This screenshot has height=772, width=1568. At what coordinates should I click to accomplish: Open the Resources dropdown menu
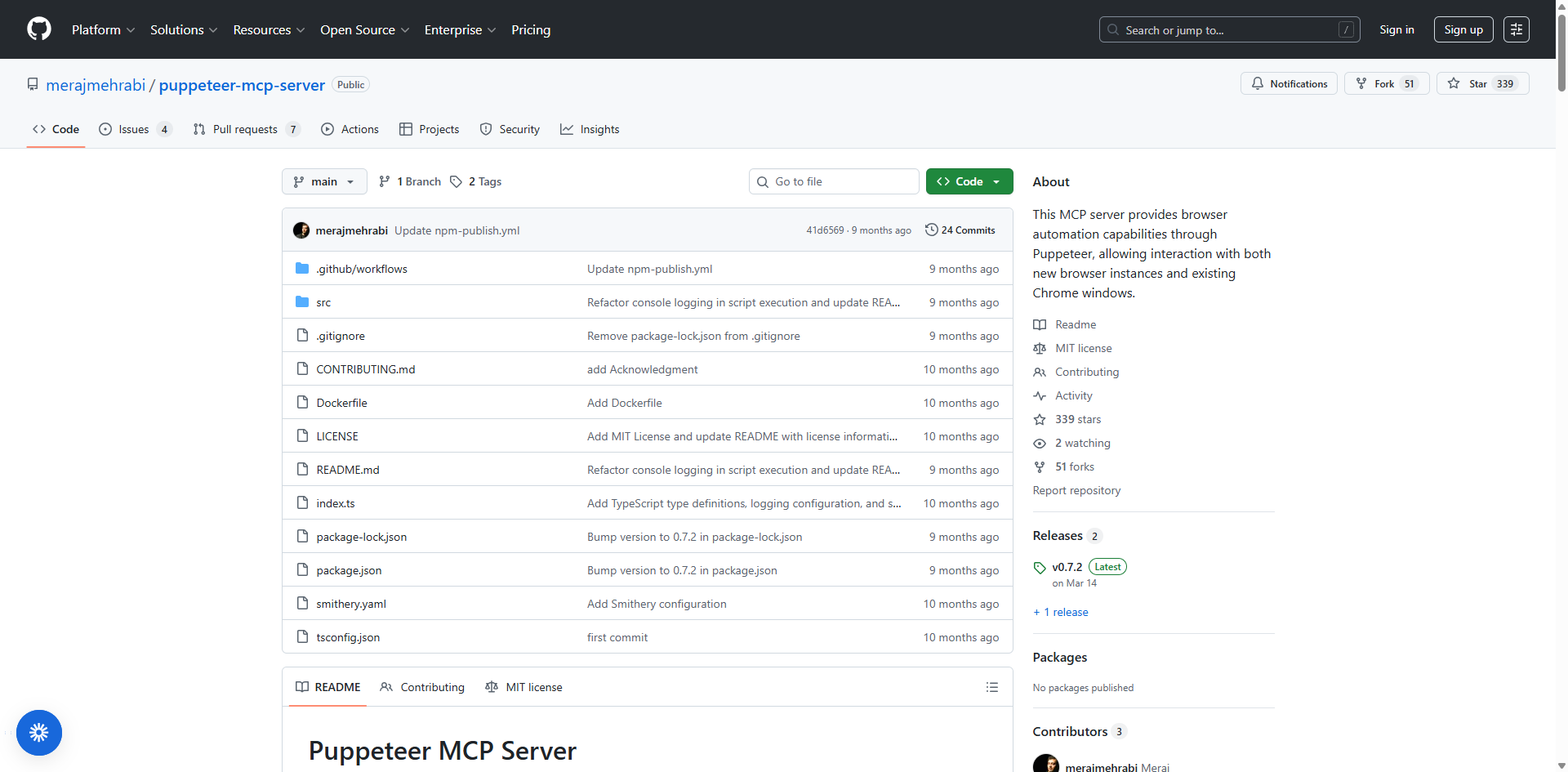(269, 29)
